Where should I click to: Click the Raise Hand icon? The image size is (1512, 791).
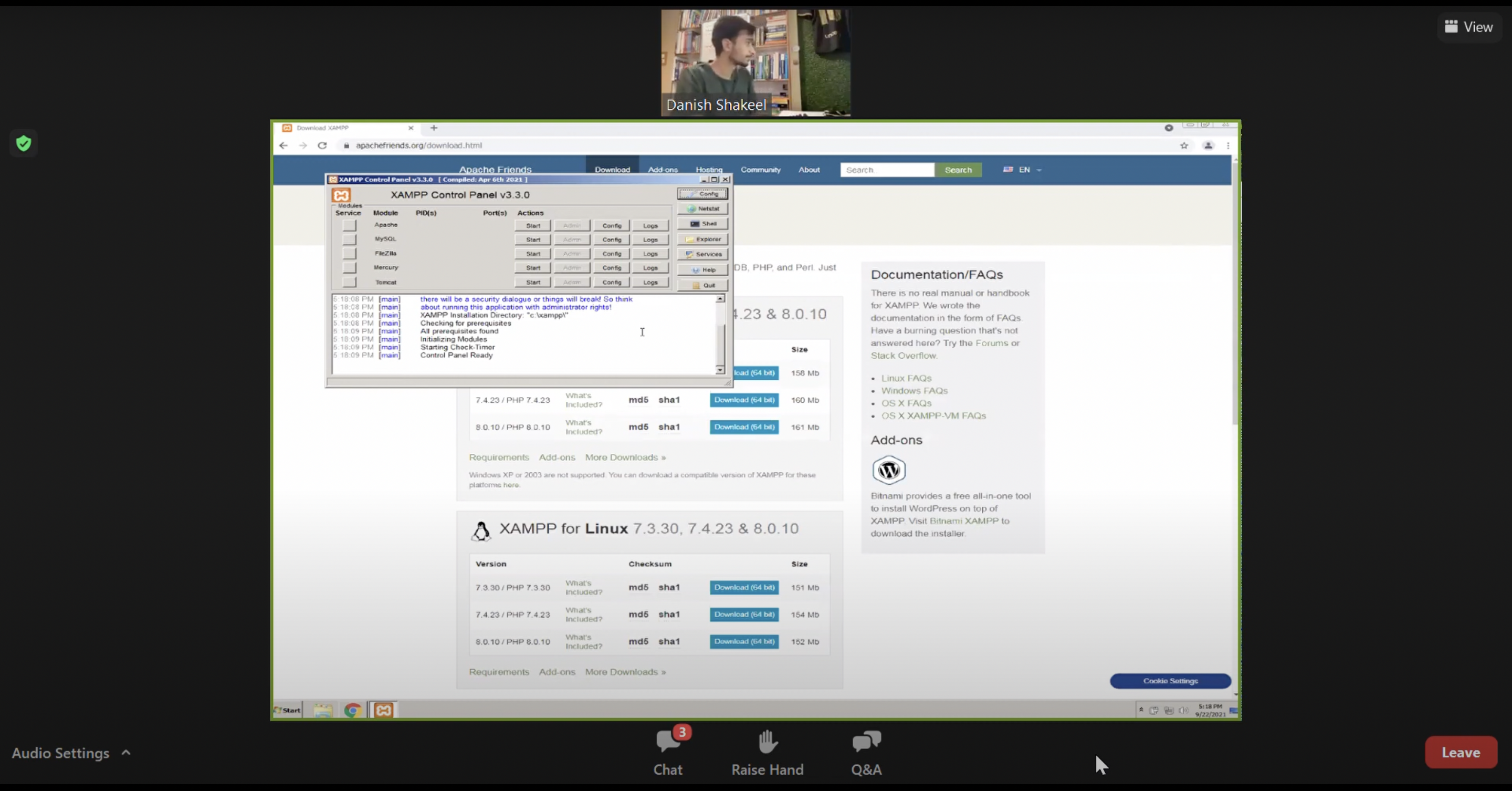click(767, 742)
